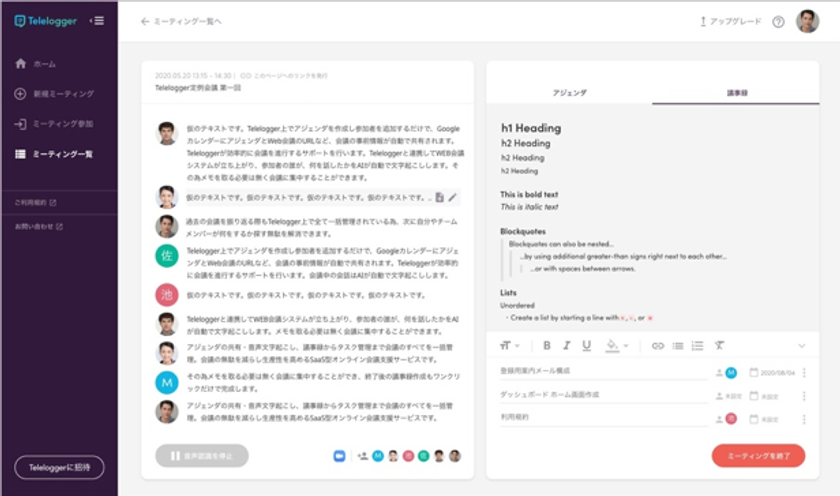The height and width of the screenshot is (496, 840).
Task: Click the clear formatting icon
Action: coord(719,346)
